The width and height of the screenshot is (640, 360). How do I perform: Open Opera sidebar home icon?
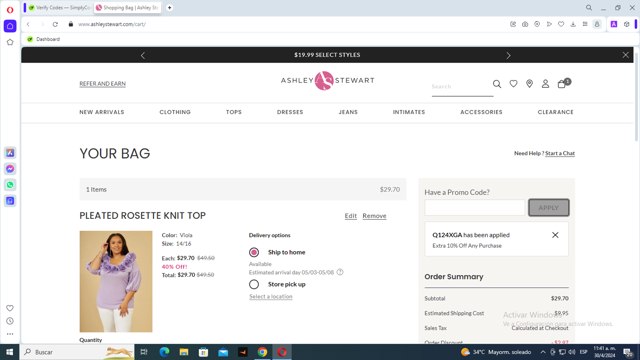point(10,26)
